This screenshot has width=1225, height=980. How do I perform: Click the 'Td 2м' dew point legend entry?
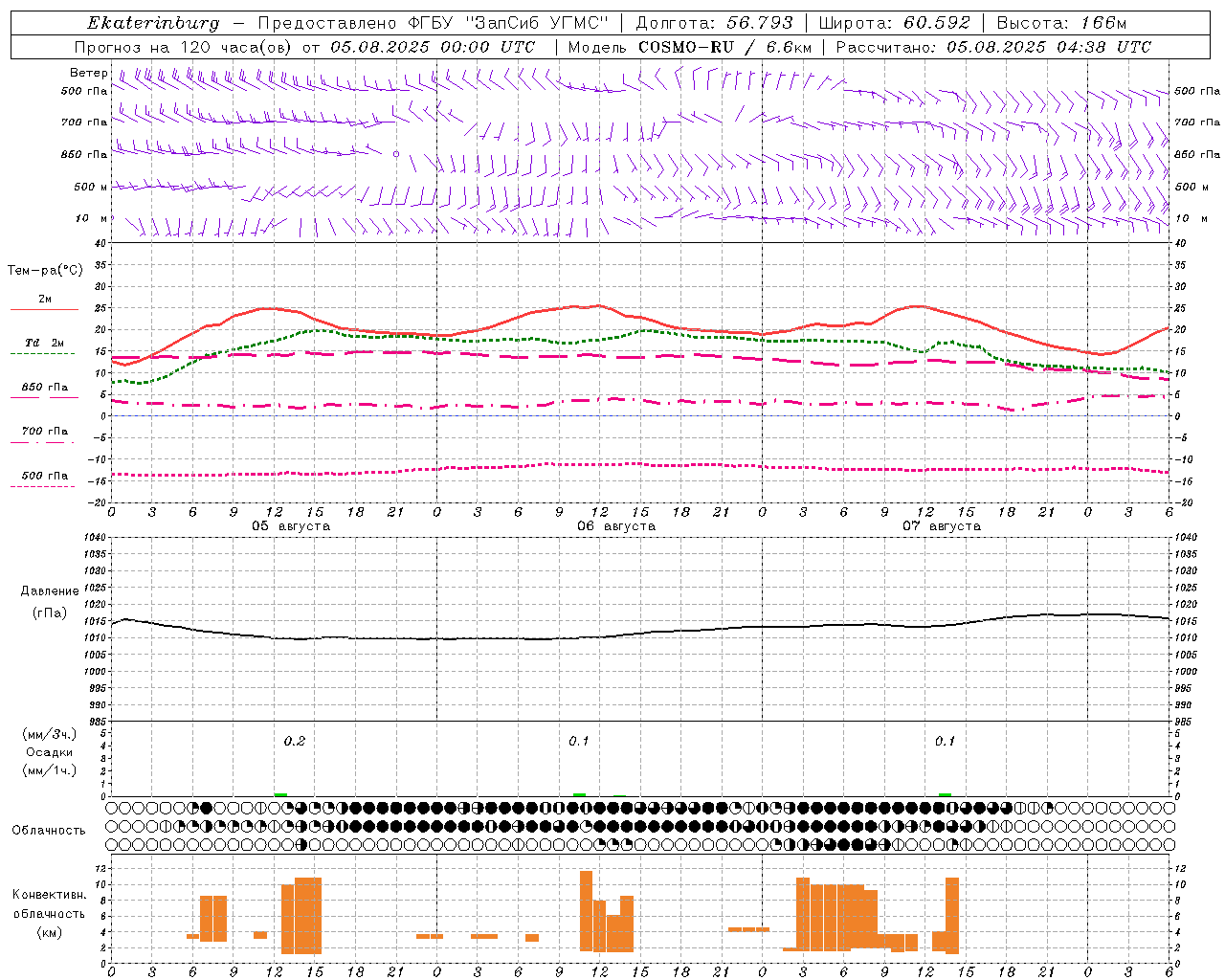(x=45, y=343)
